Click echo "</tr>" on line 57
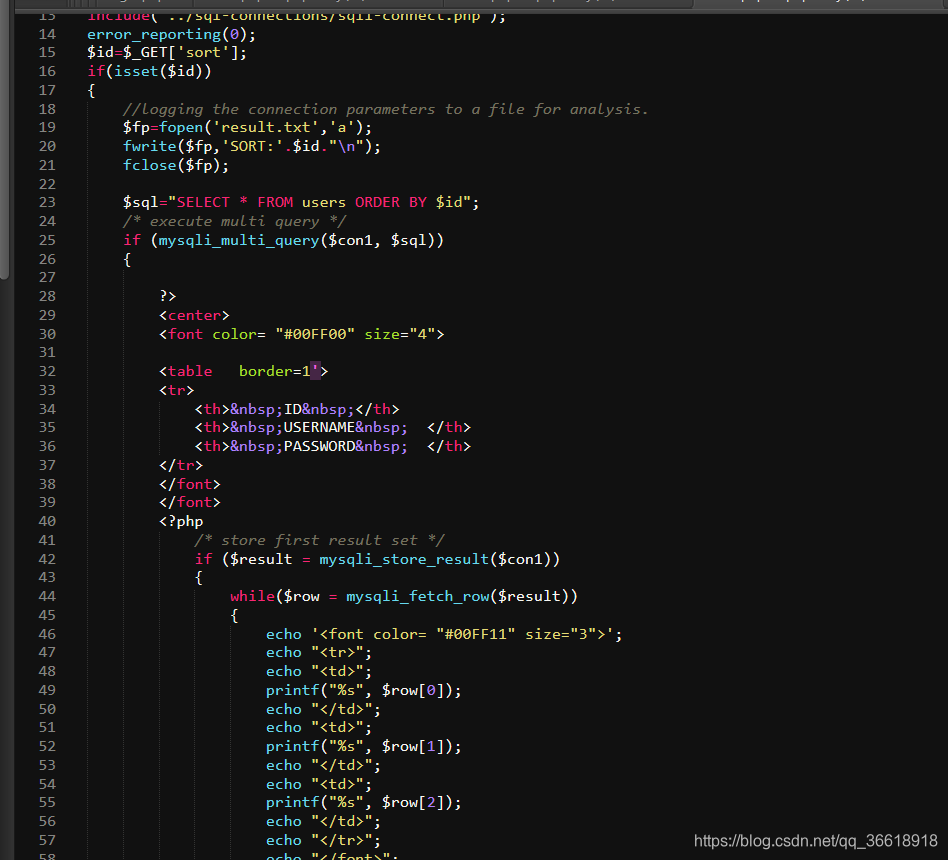 pos(323,841)
